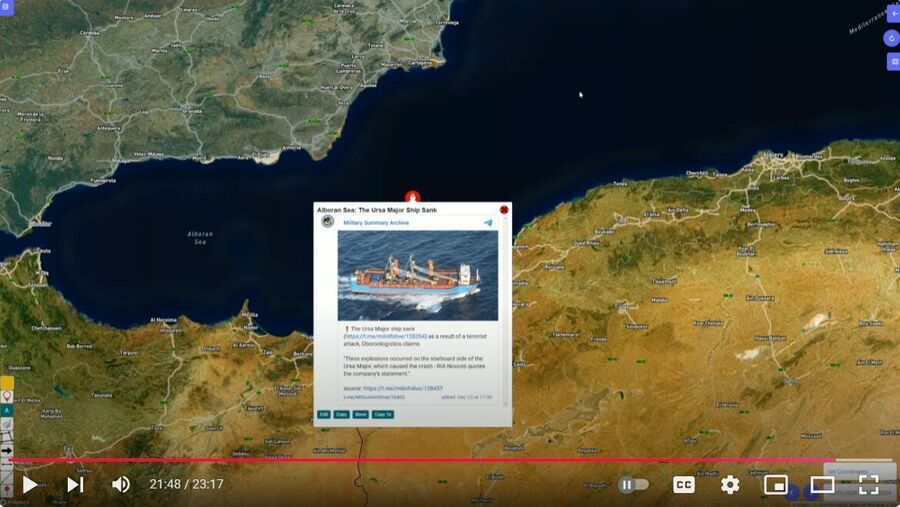Open the source link t.me/milinfolive/138457
This screenshot has width=900, height=507.
coord(403,388)
